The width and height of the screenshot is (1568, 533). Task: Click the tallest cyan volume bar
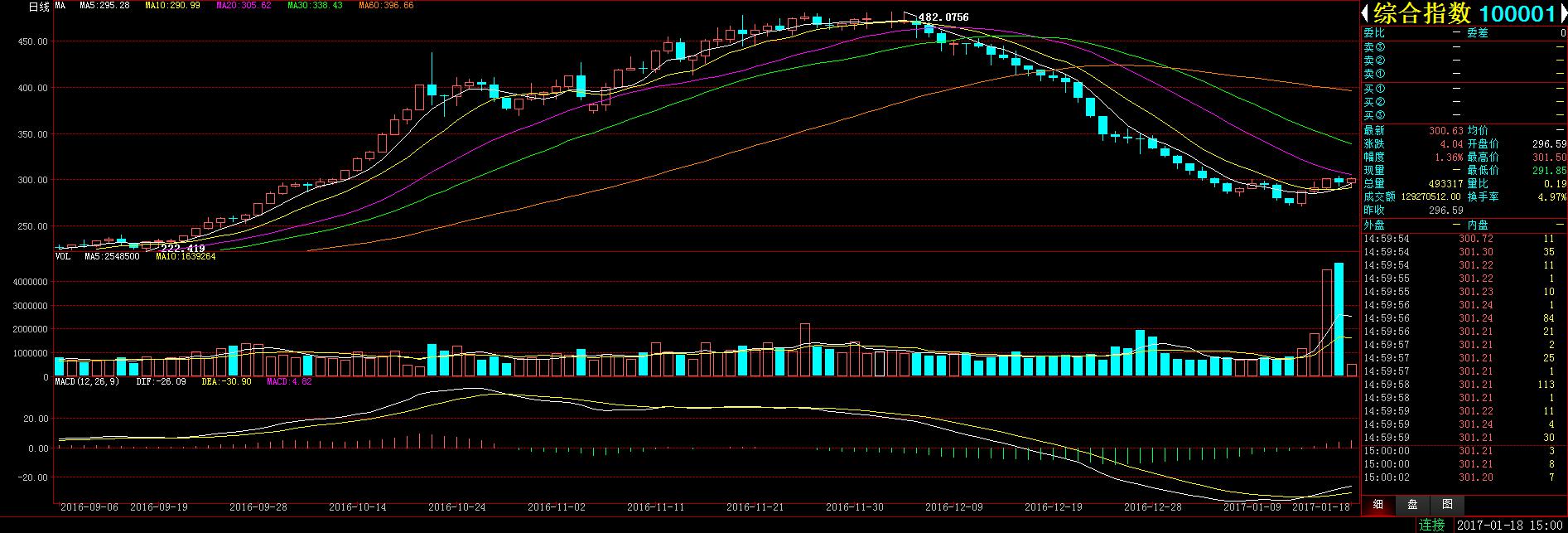1339,319
